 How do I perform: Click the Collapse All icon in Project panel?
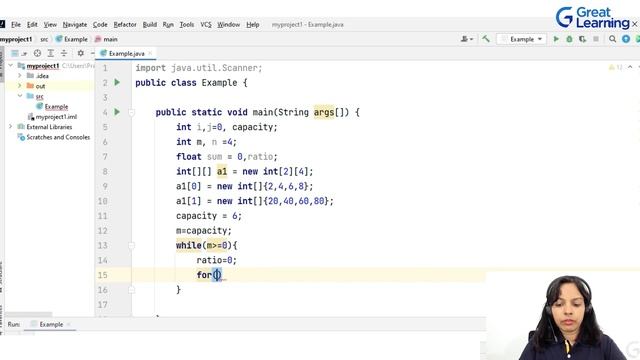pyautogui.click(x=64, y=53)
